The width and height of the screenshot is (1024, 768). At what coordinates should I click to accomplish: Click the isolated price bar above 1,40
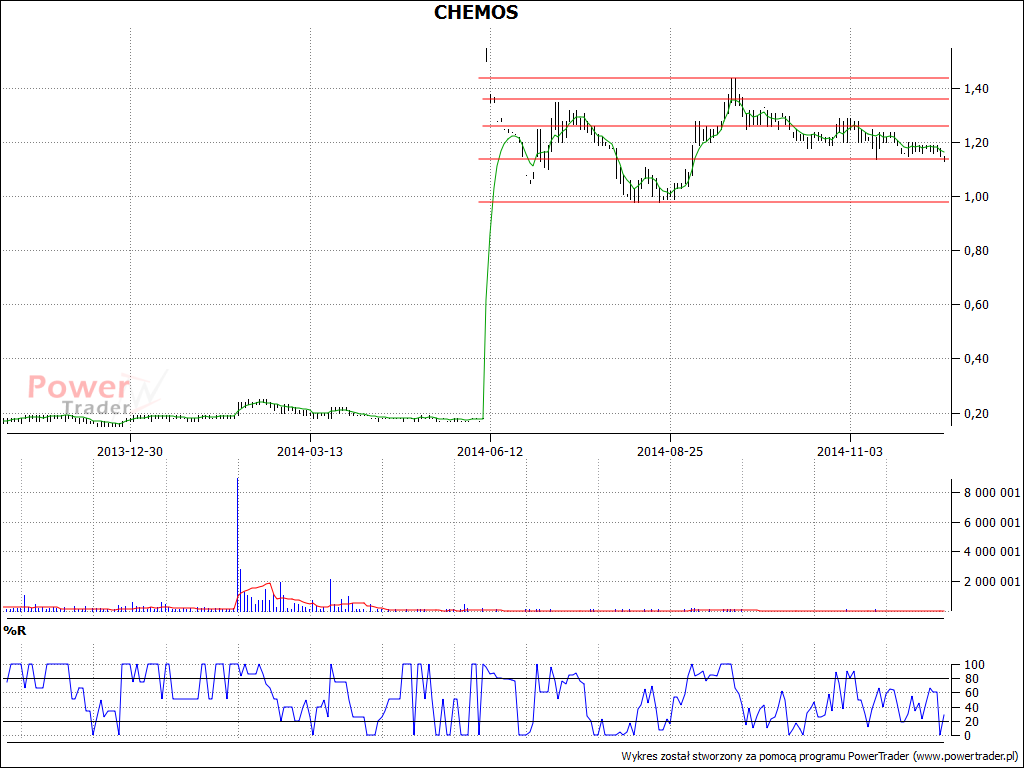(x=486, y=55)
